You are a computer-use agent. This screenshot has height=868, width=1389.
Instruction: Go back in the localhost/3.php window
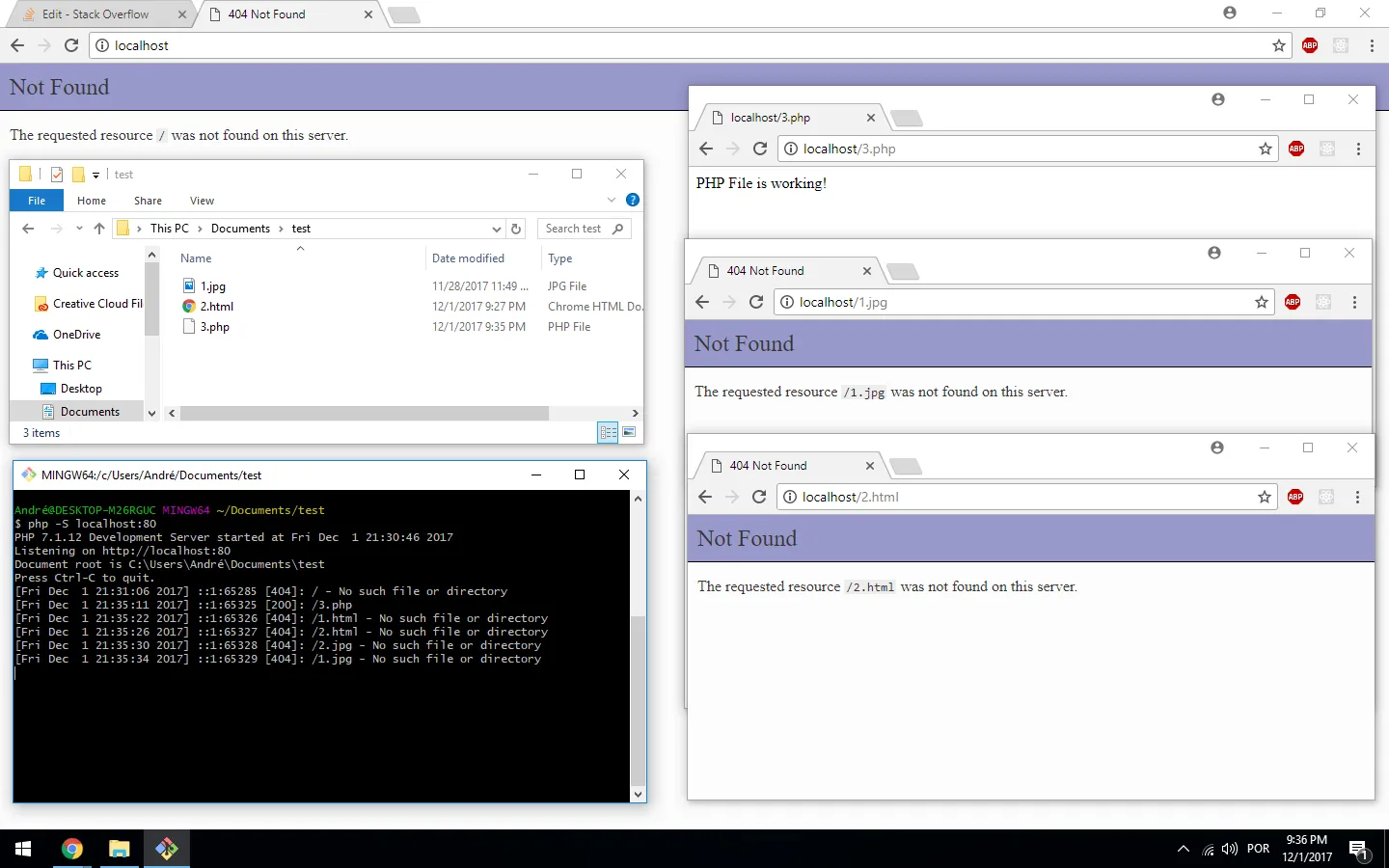706,149
